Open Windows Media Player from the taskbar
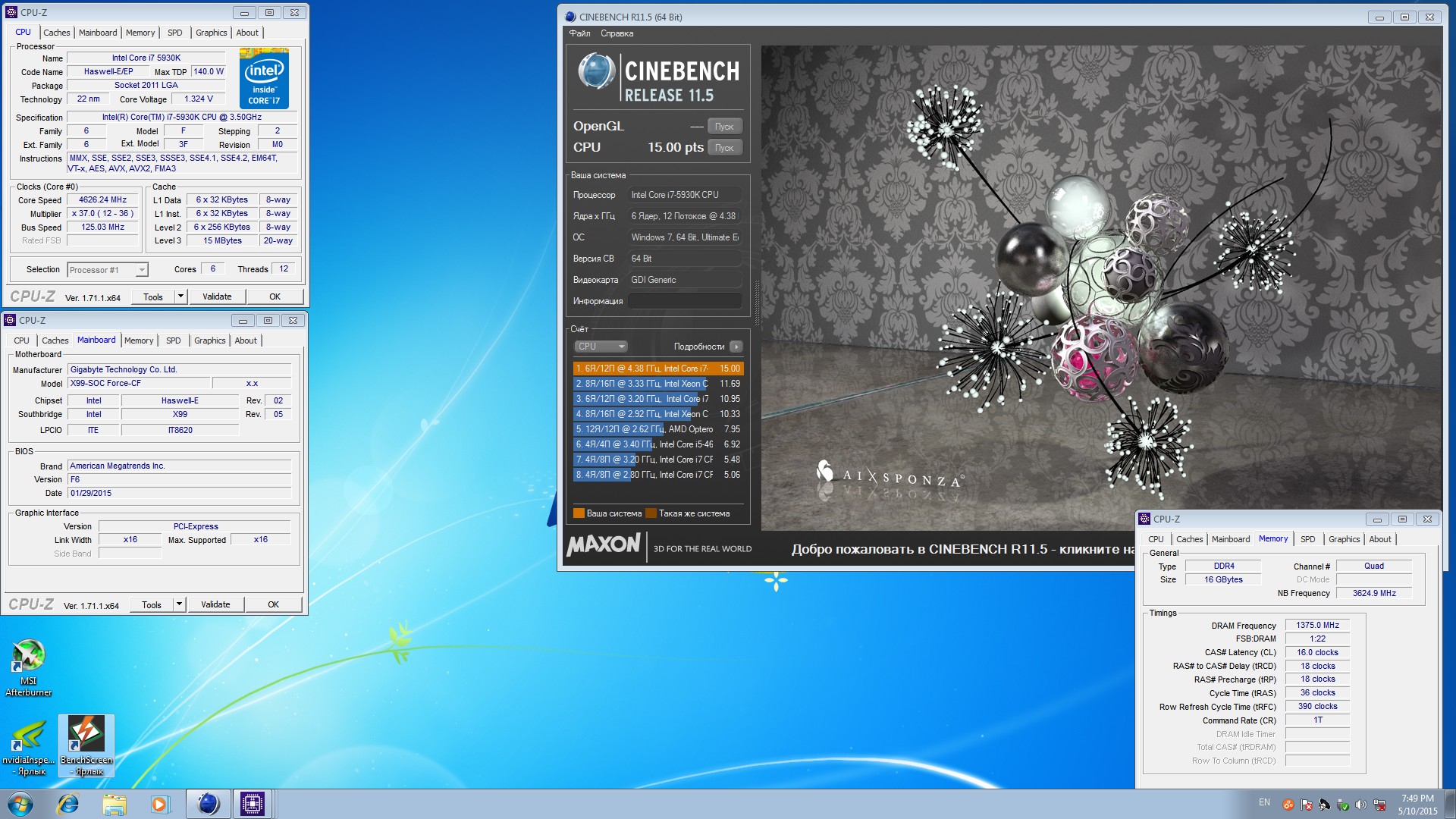This screenshot has height=819, width=1456. click(159, 804)
